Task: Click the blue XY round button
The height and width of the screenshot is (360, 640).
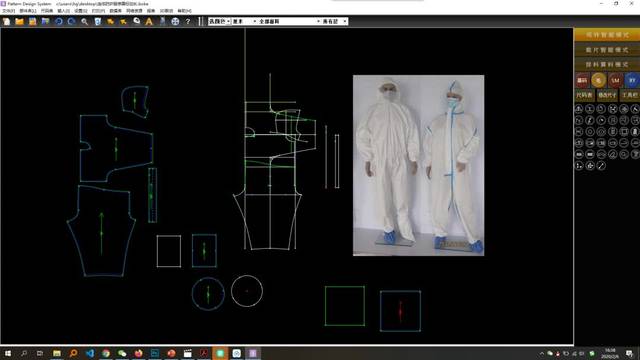Action: [x=632, y=80]
